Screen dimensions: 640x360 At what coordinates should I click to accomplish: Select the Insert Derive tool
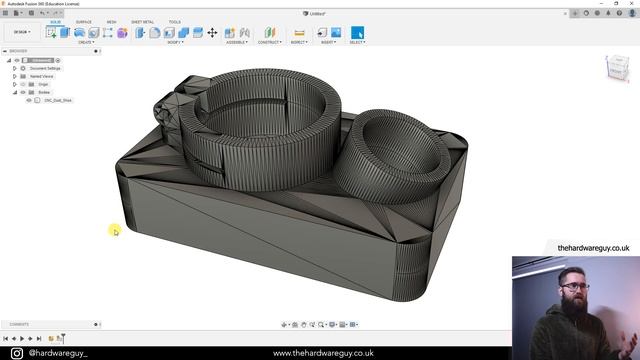(x=322, y=33)
